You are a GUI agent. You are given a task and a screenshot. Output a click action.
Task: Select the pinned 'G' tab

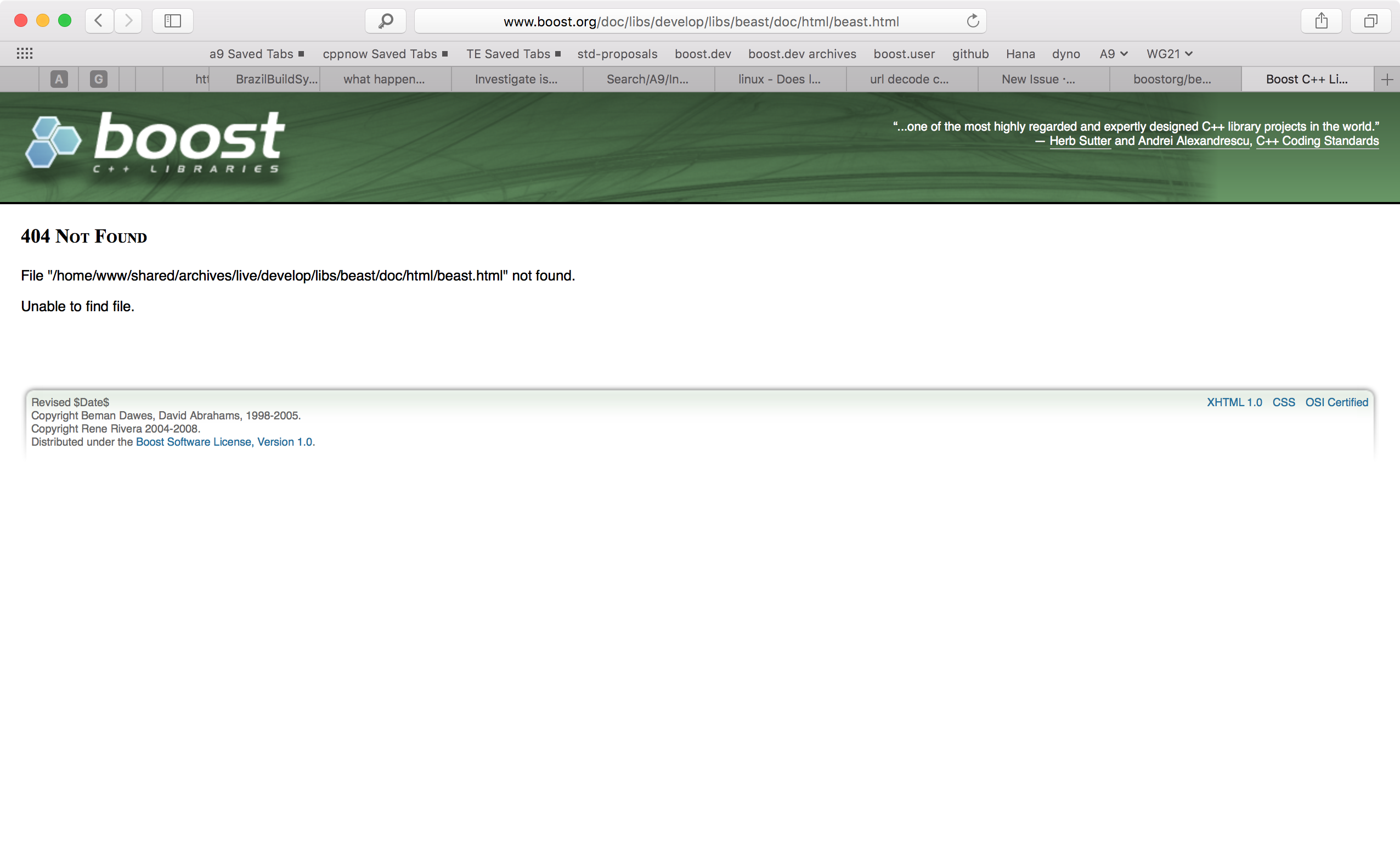pos(98,79)
